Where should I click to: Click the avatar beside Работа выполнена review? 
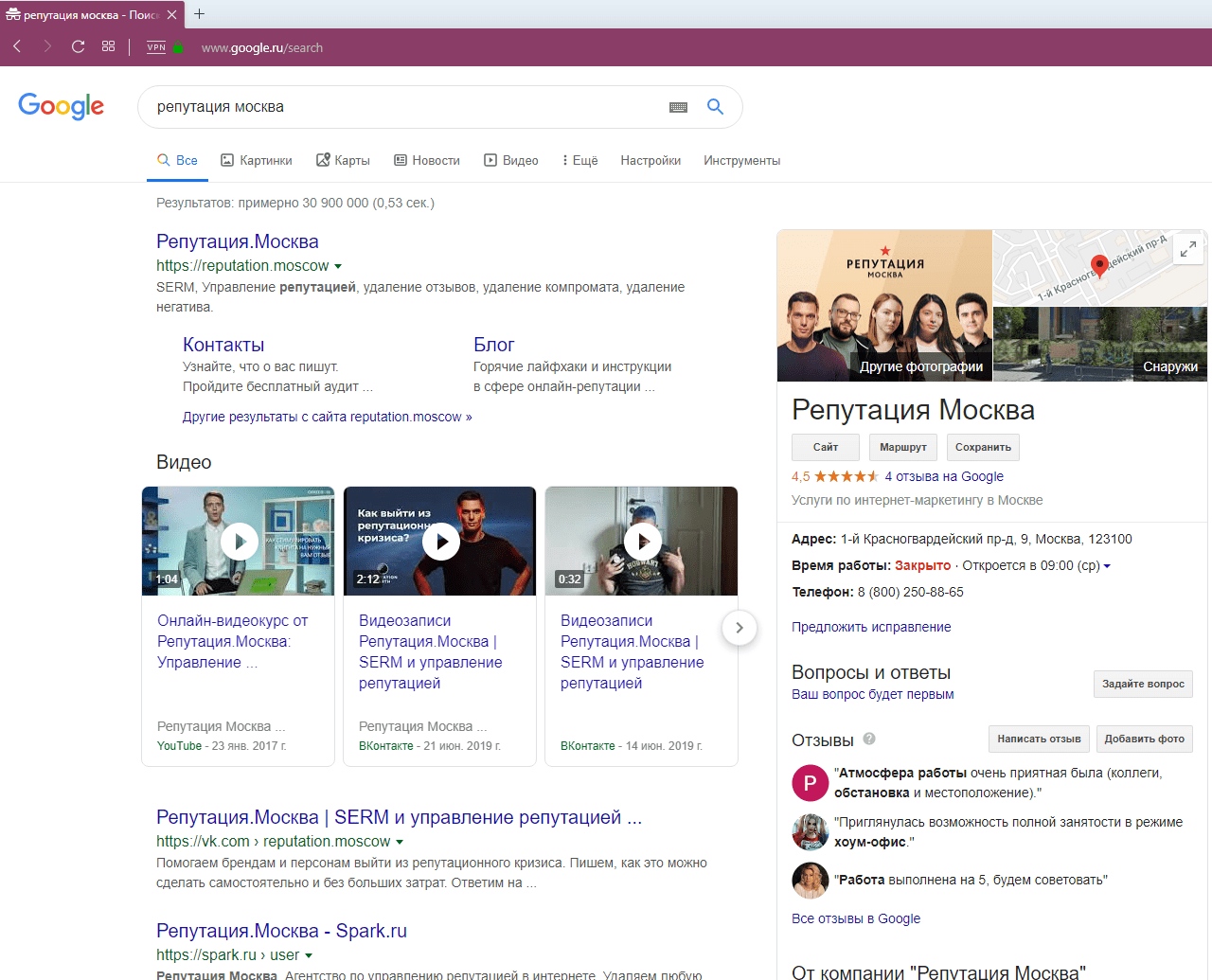click(x=810, y=881)
